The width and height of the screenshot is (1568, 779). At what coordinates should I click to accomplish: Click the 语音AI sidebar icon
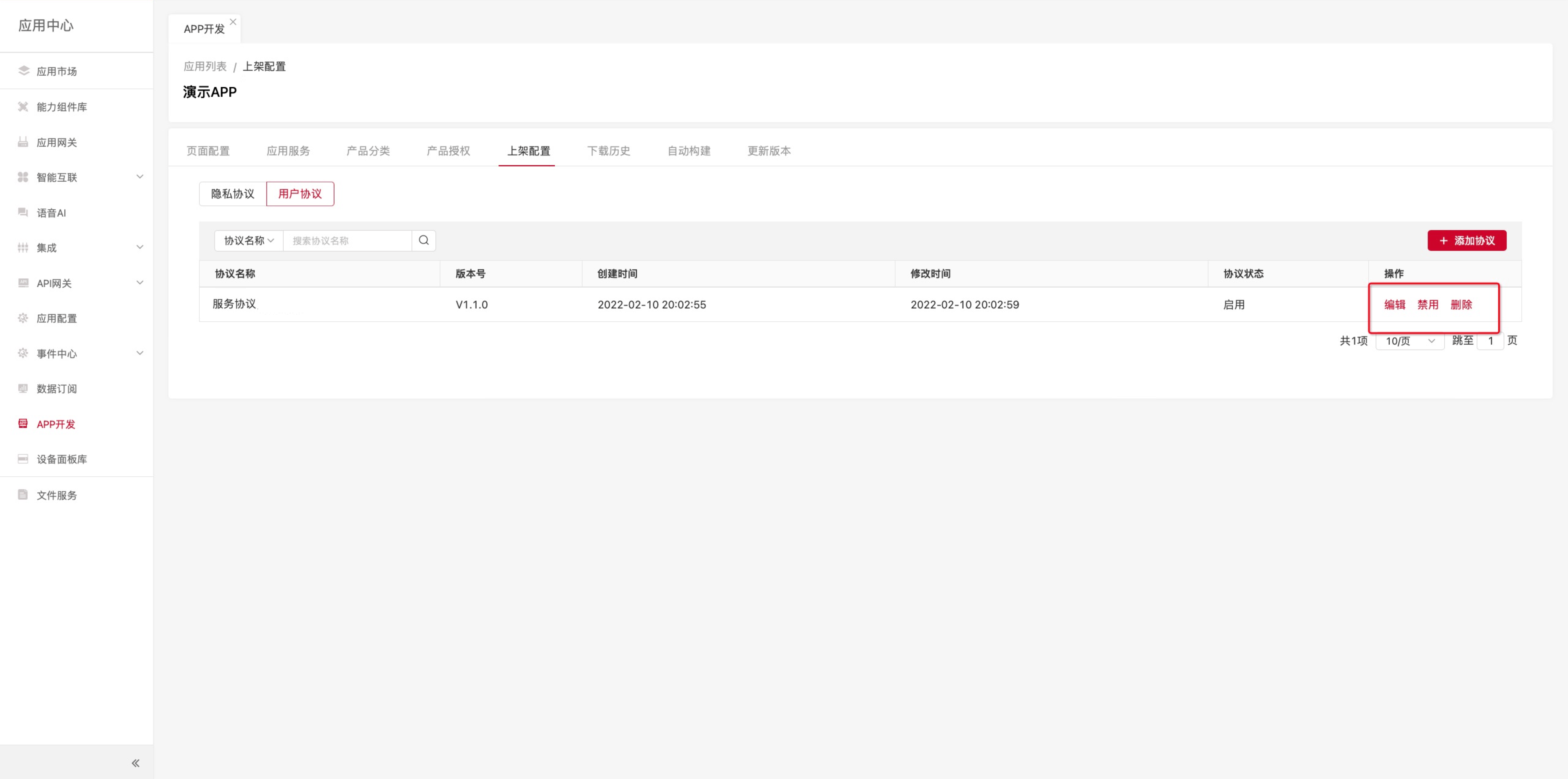23,213
